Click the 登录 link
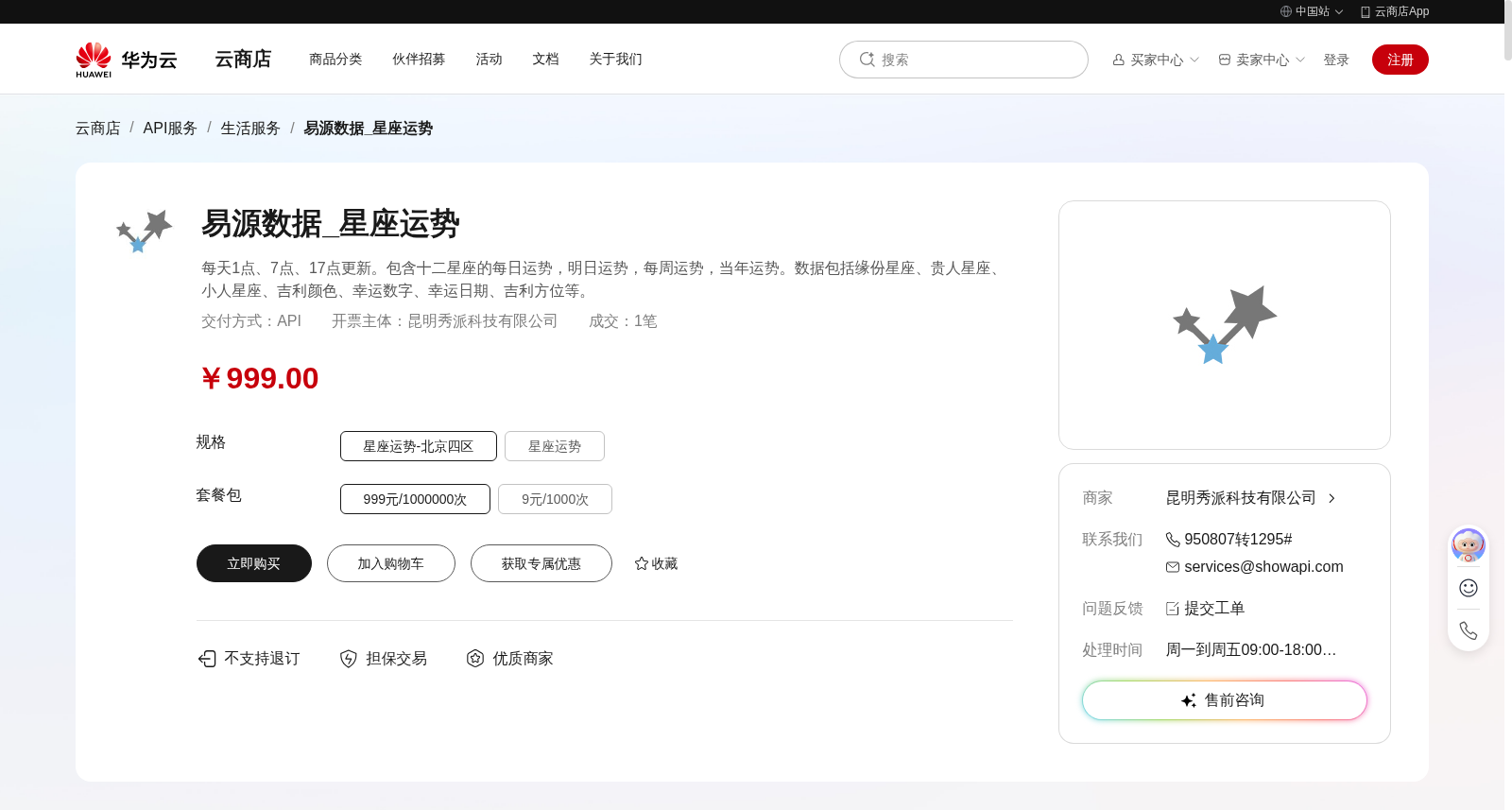 pyautogui.click(x=1336, y=60)
